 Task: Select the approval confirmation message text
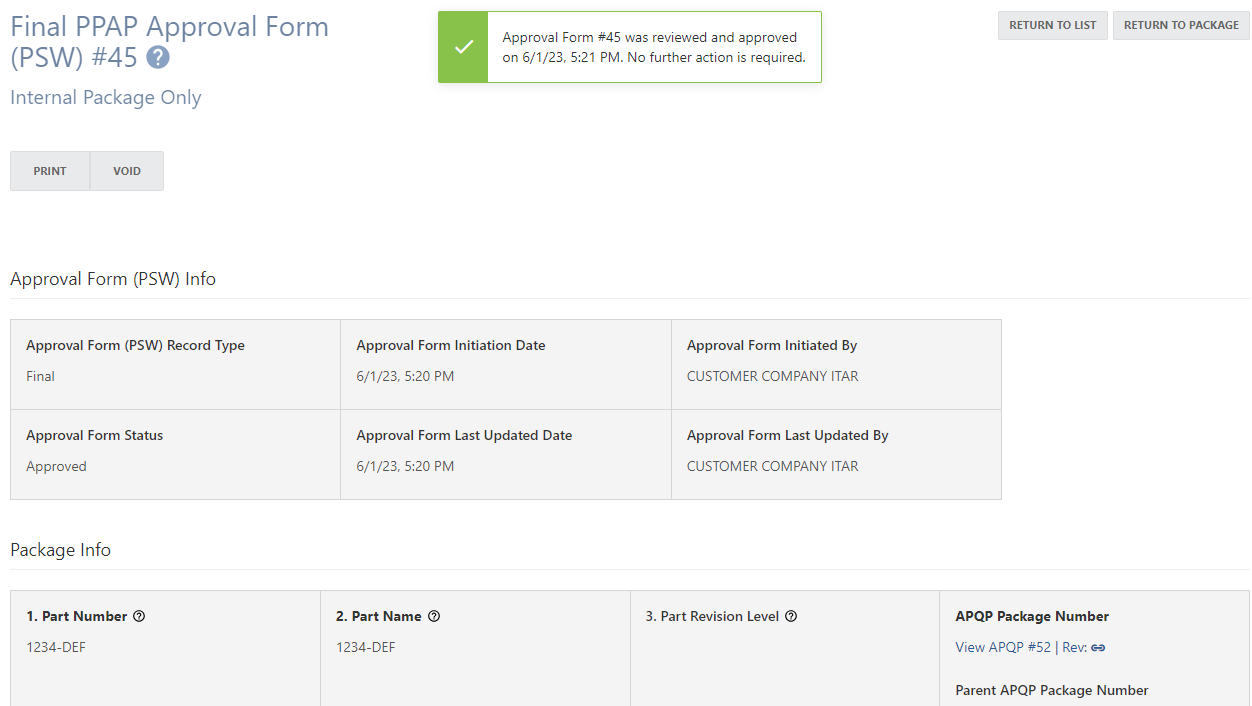[x=651, y=46]
